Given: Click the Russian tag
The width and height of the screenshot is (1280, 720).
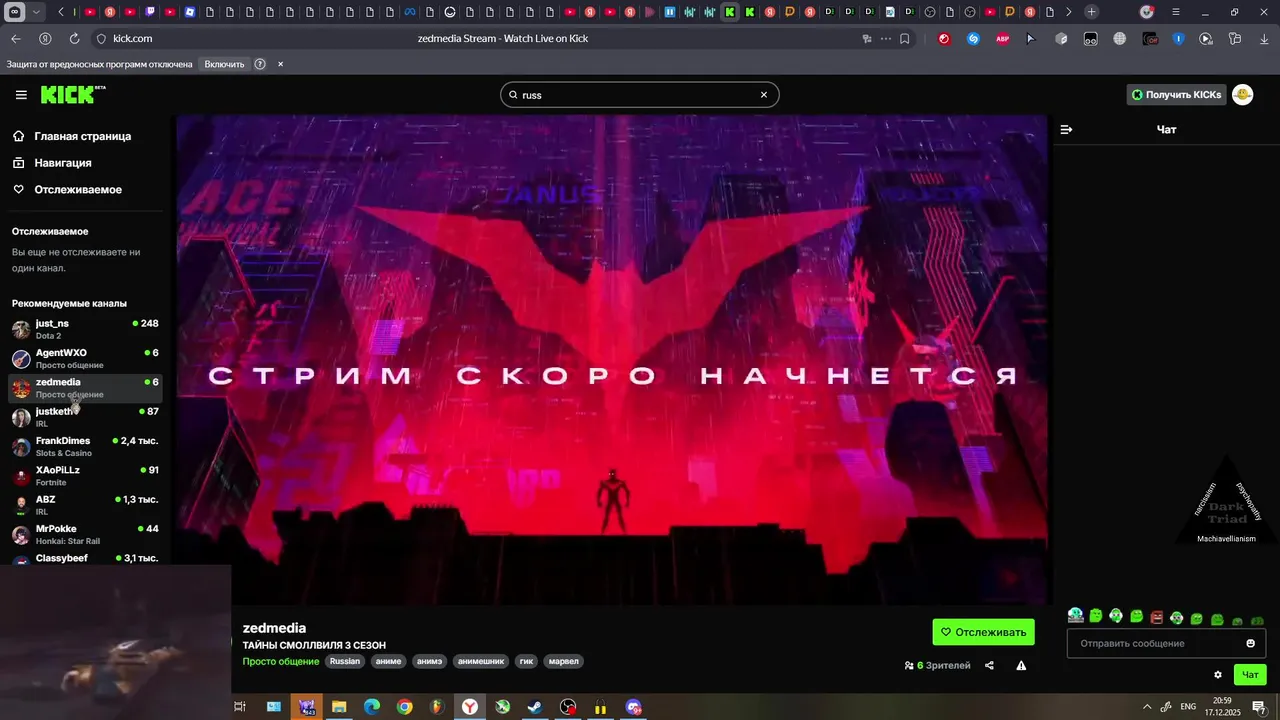Looking at the screenshot, I should (345, 661).
